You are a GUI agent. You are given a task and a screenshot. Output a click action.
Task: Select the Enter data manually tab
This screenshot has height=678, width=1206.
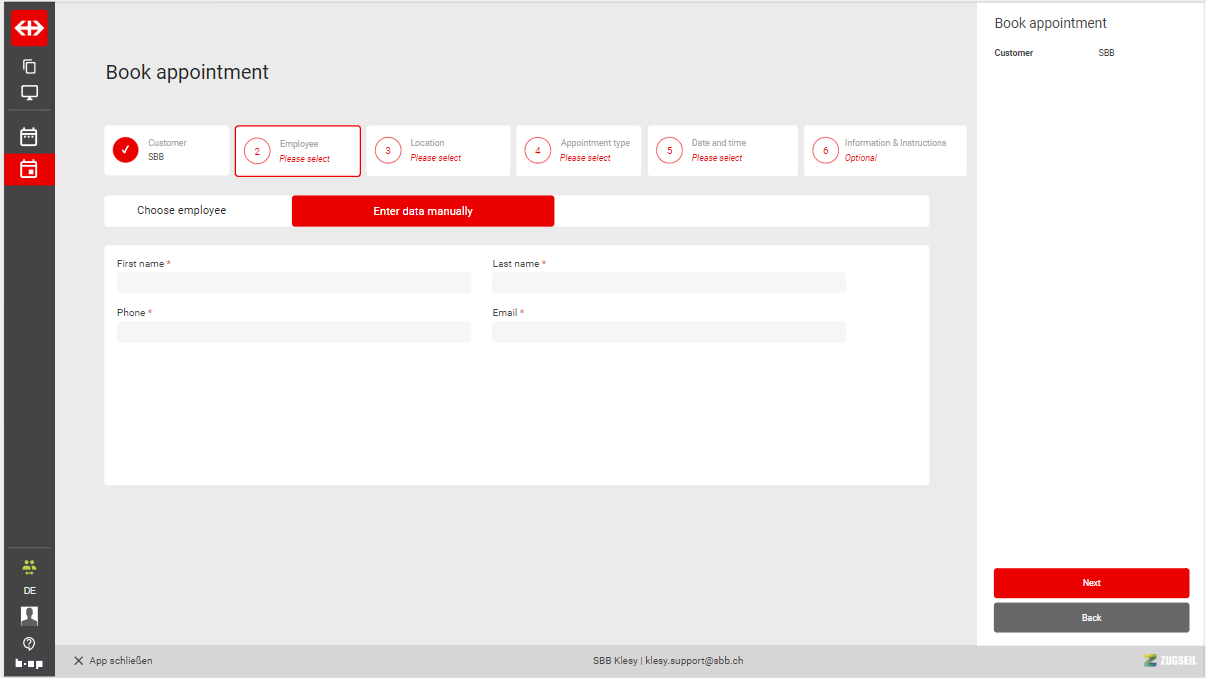point(423,211)
